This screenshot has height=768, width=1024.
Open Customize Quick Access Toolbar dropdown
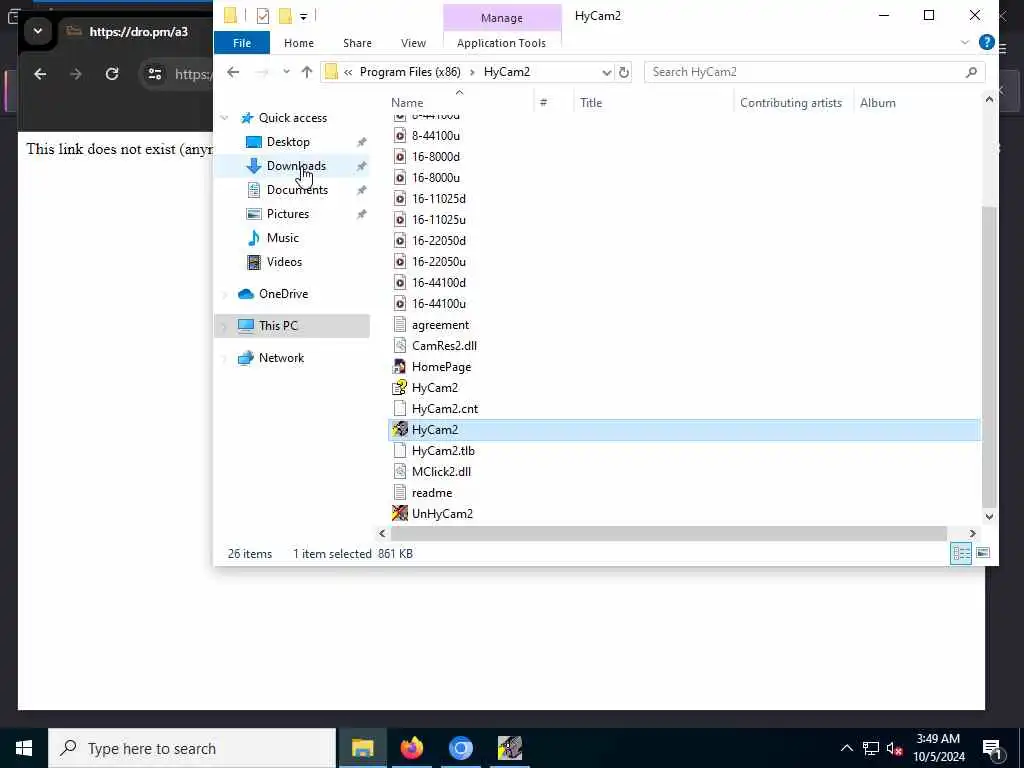(x=304, y=16)
